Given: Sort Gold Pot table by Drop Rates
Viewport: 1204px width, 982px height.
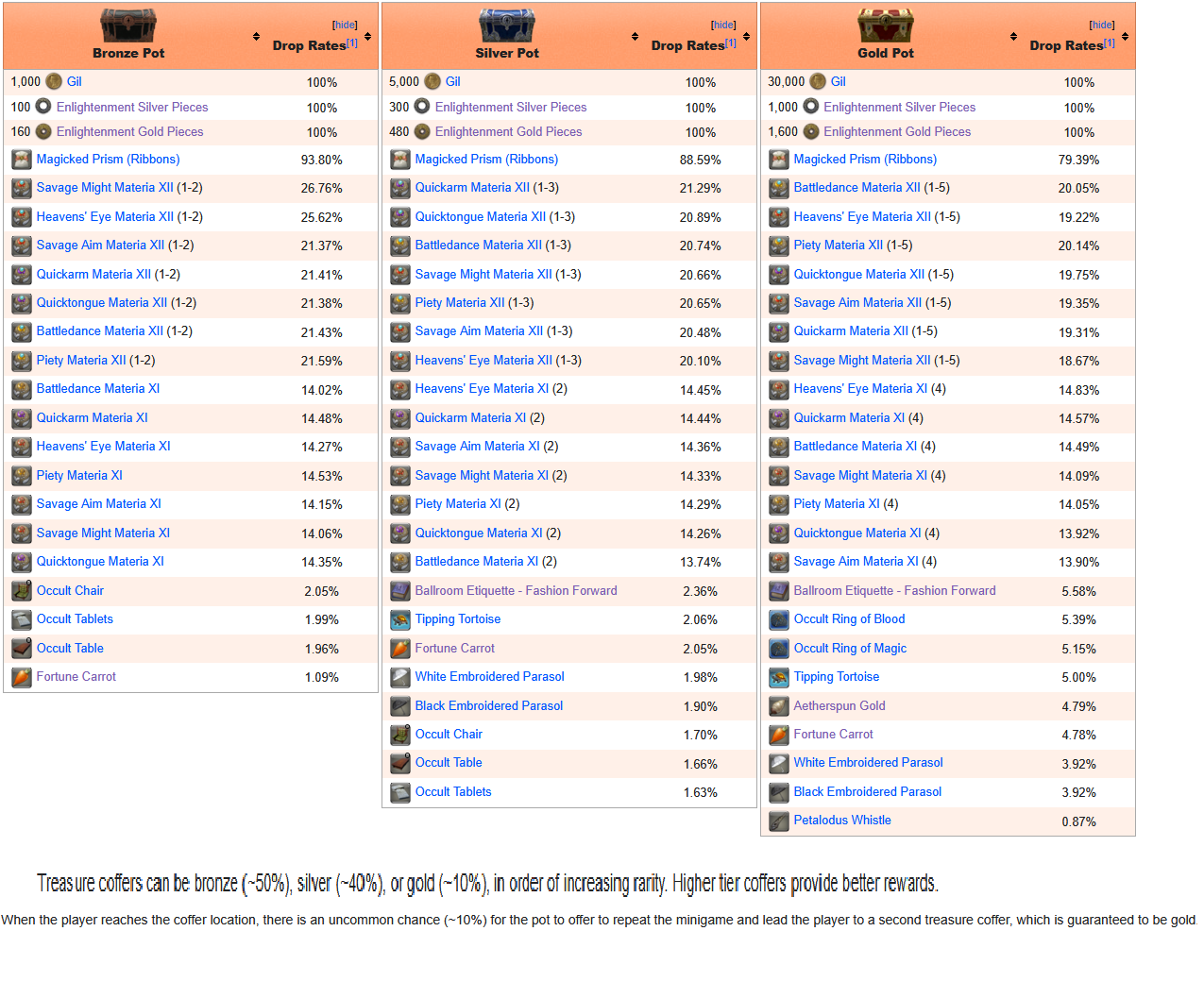Looking at the screenshot, I should click(x=1125, y=37).
